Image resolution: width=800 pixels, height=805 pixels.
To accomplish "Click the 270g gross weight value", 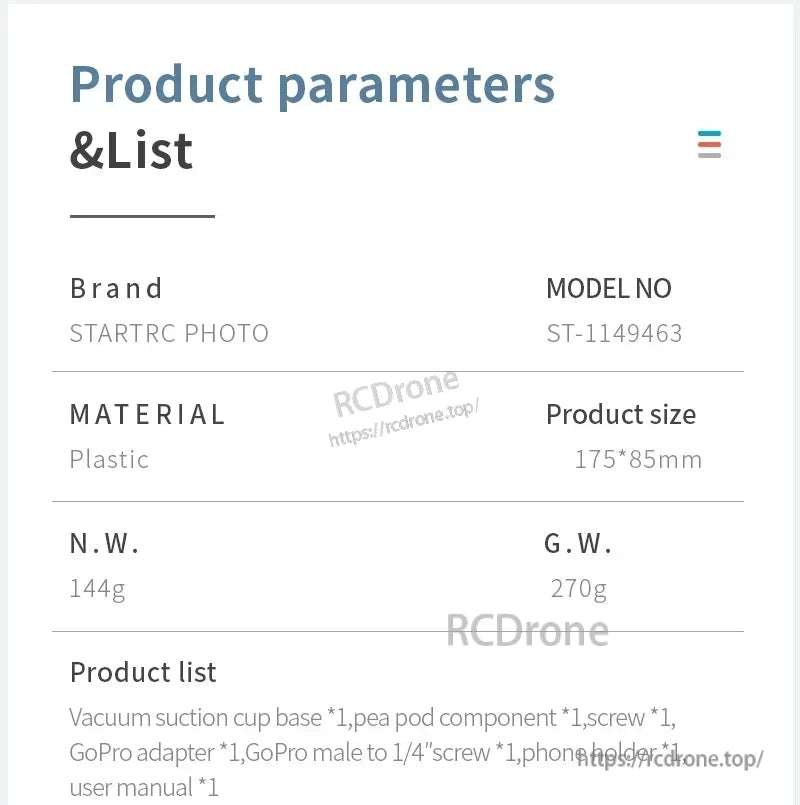I will (578, 589).
